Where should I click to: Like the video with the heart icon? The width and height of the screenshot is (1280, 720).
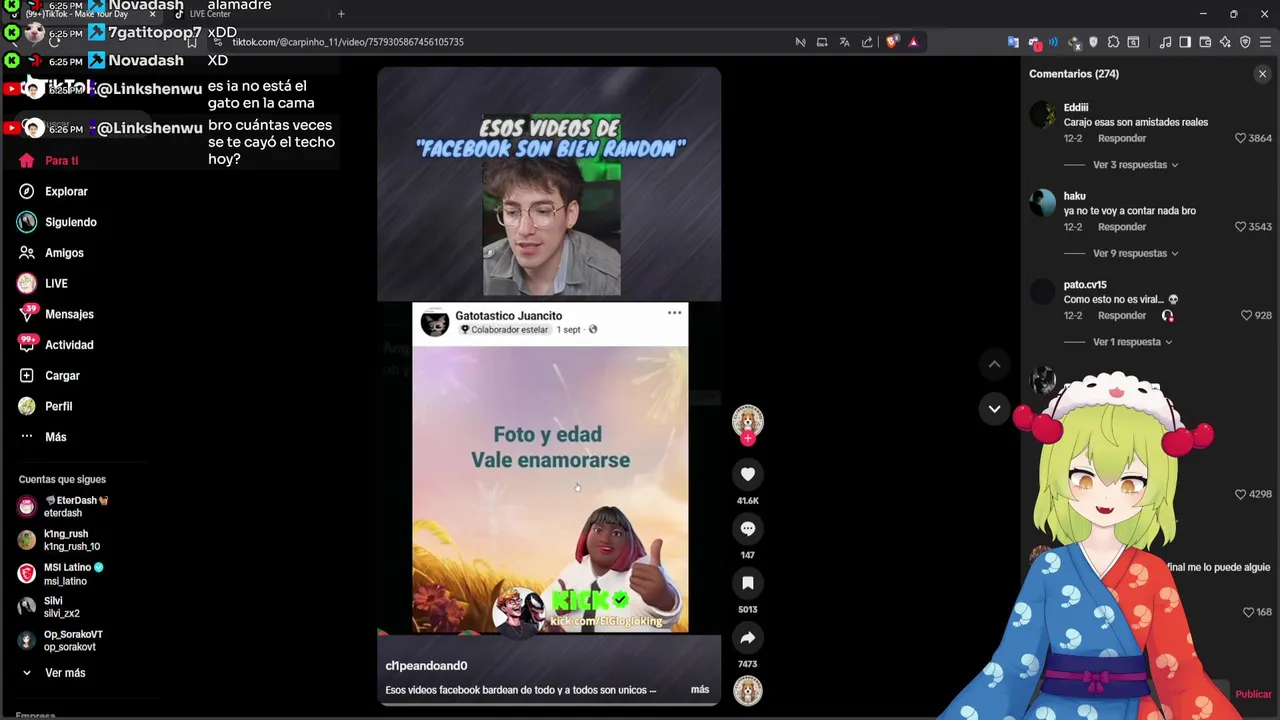[x=747, y=474]
